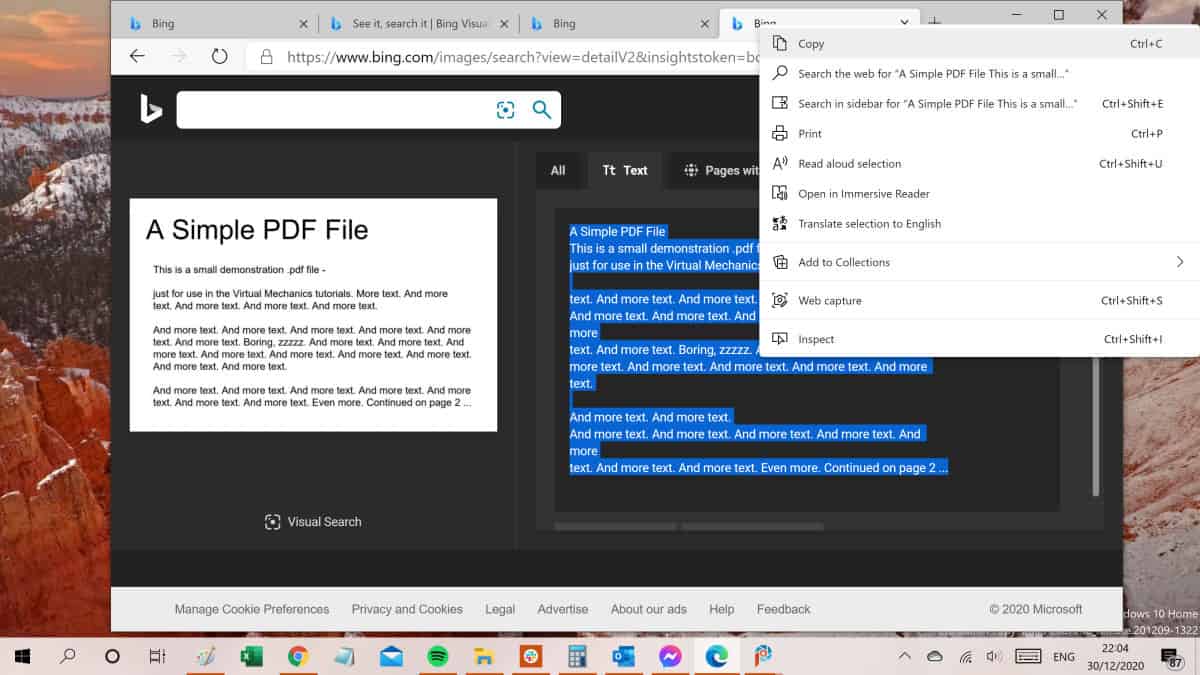Open Excel from the taskbar
1200x675 pixels.
coord(251,656)
